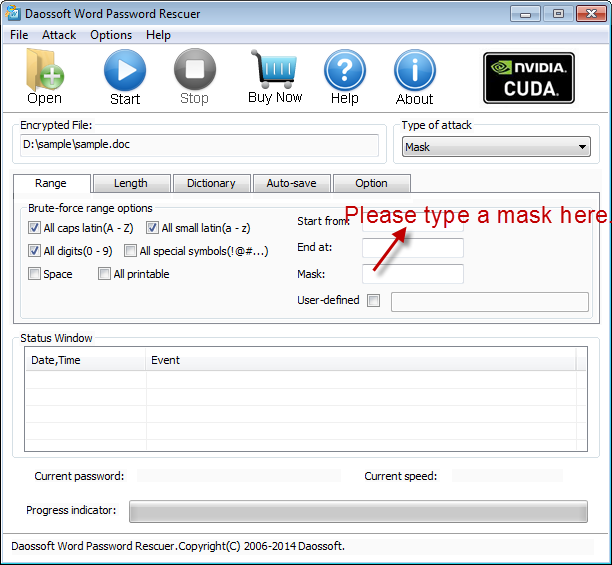Enable All printable checkbox
The height and width of the screenshot is (565, 612).
(104, 274)
